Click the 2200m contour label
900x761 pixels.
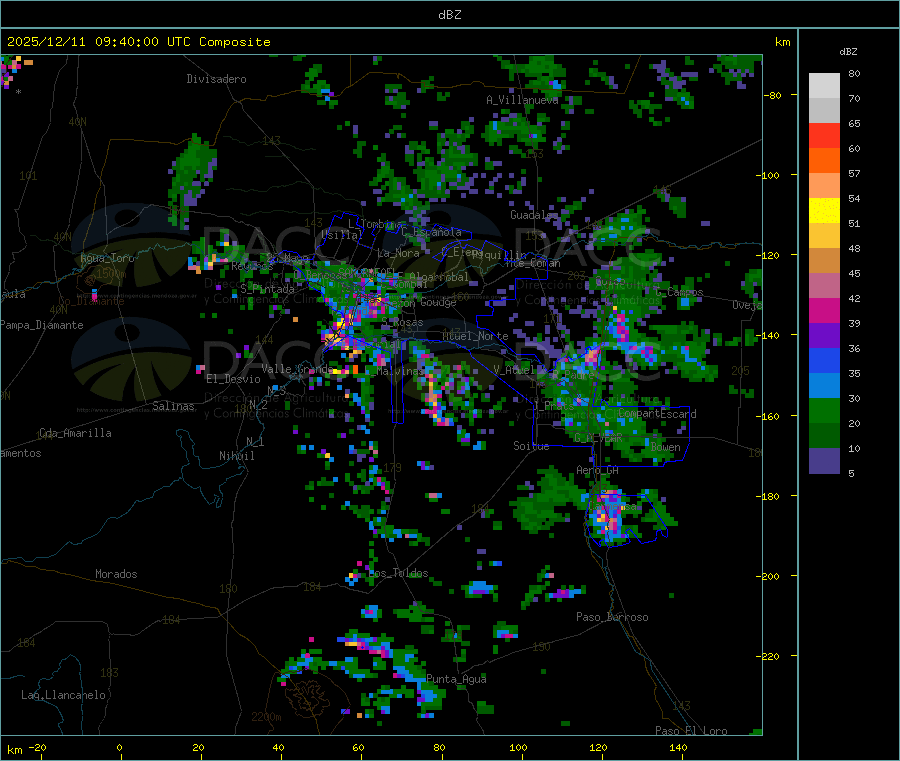266,717
